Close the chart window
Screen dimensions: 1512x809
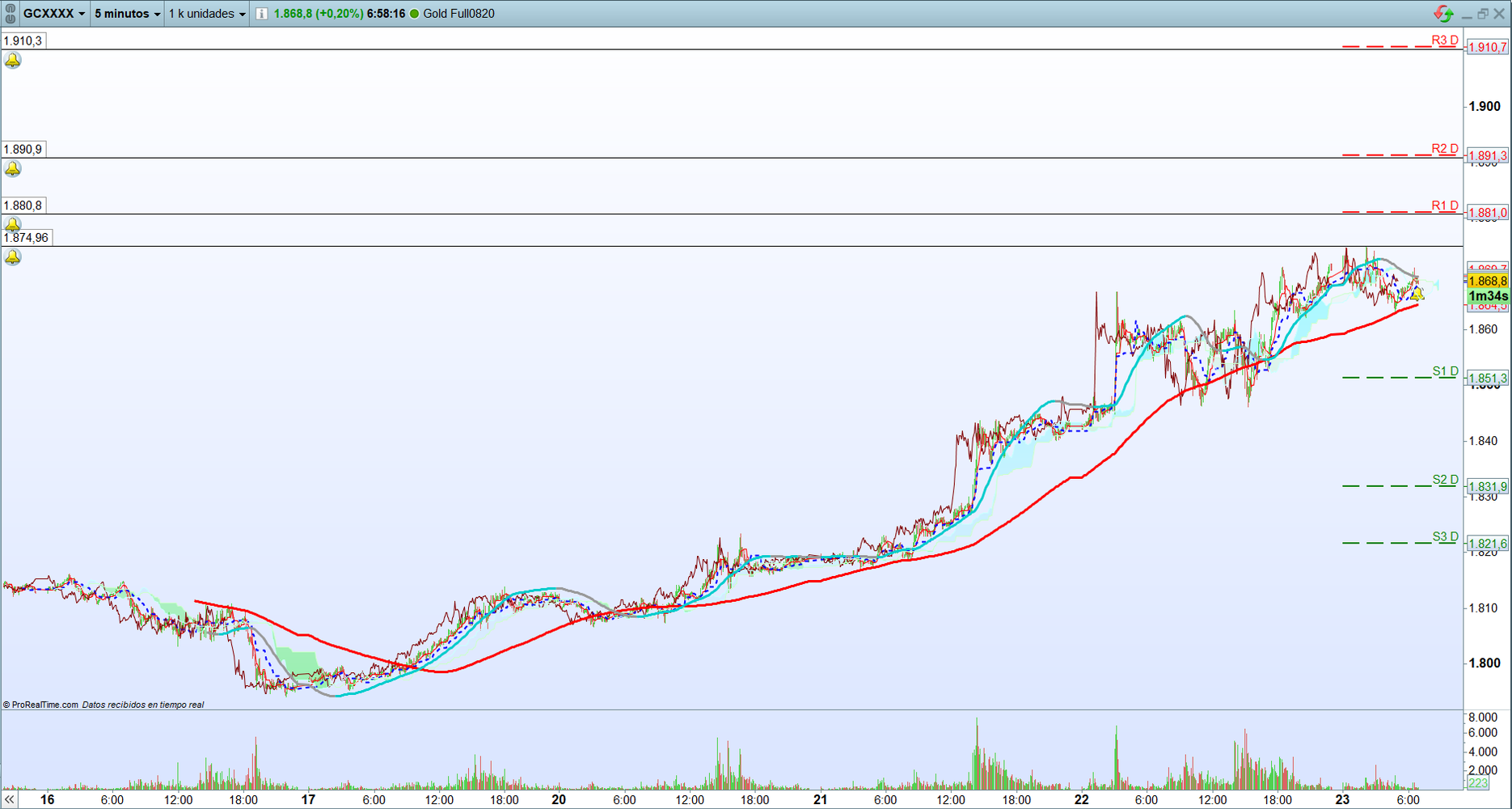[x=1498, y=14]
